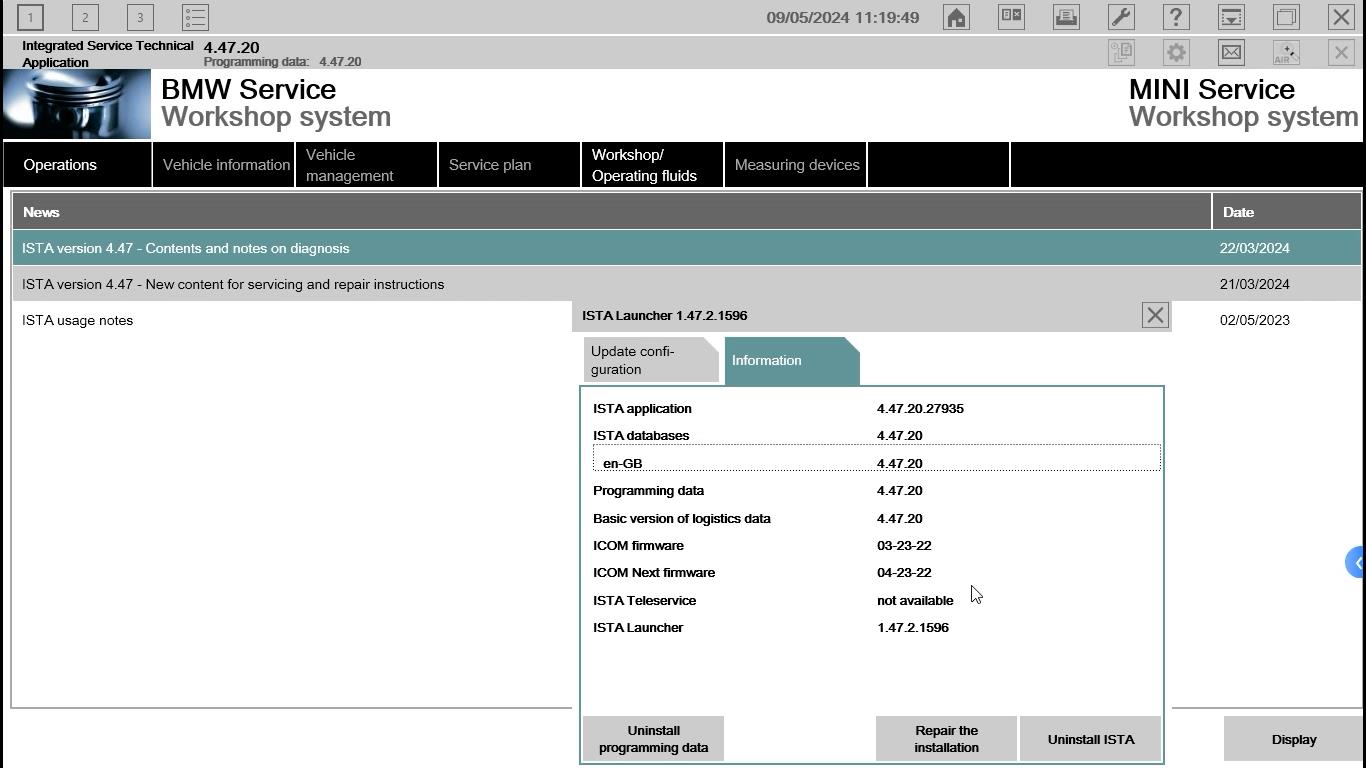This screenshot has height=768, width=1366.
Task: Click the printer icon
Action: pos(1066,17)
